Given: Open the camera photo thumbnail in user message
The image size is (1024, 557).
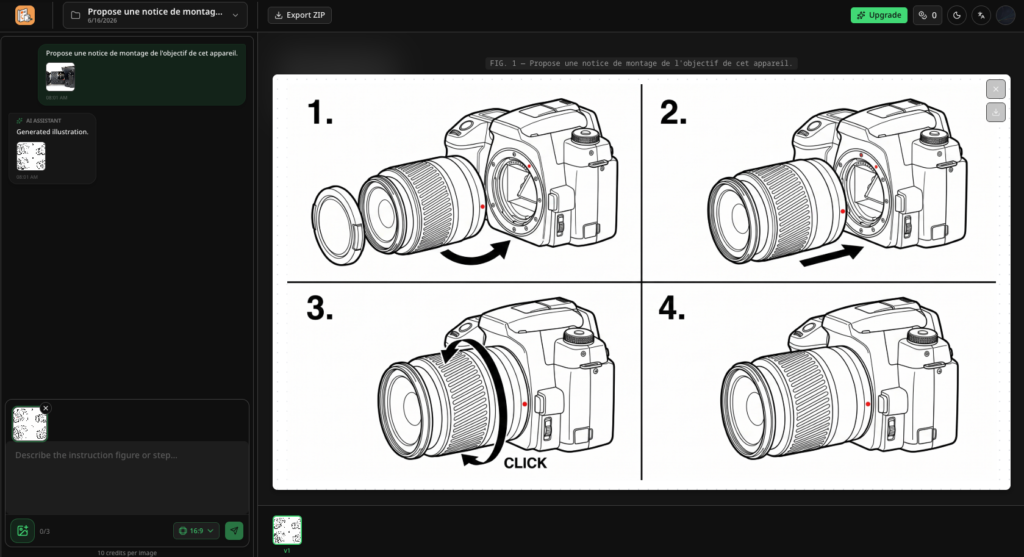Looking at the screenshot, I should click(x=60, y=76).
